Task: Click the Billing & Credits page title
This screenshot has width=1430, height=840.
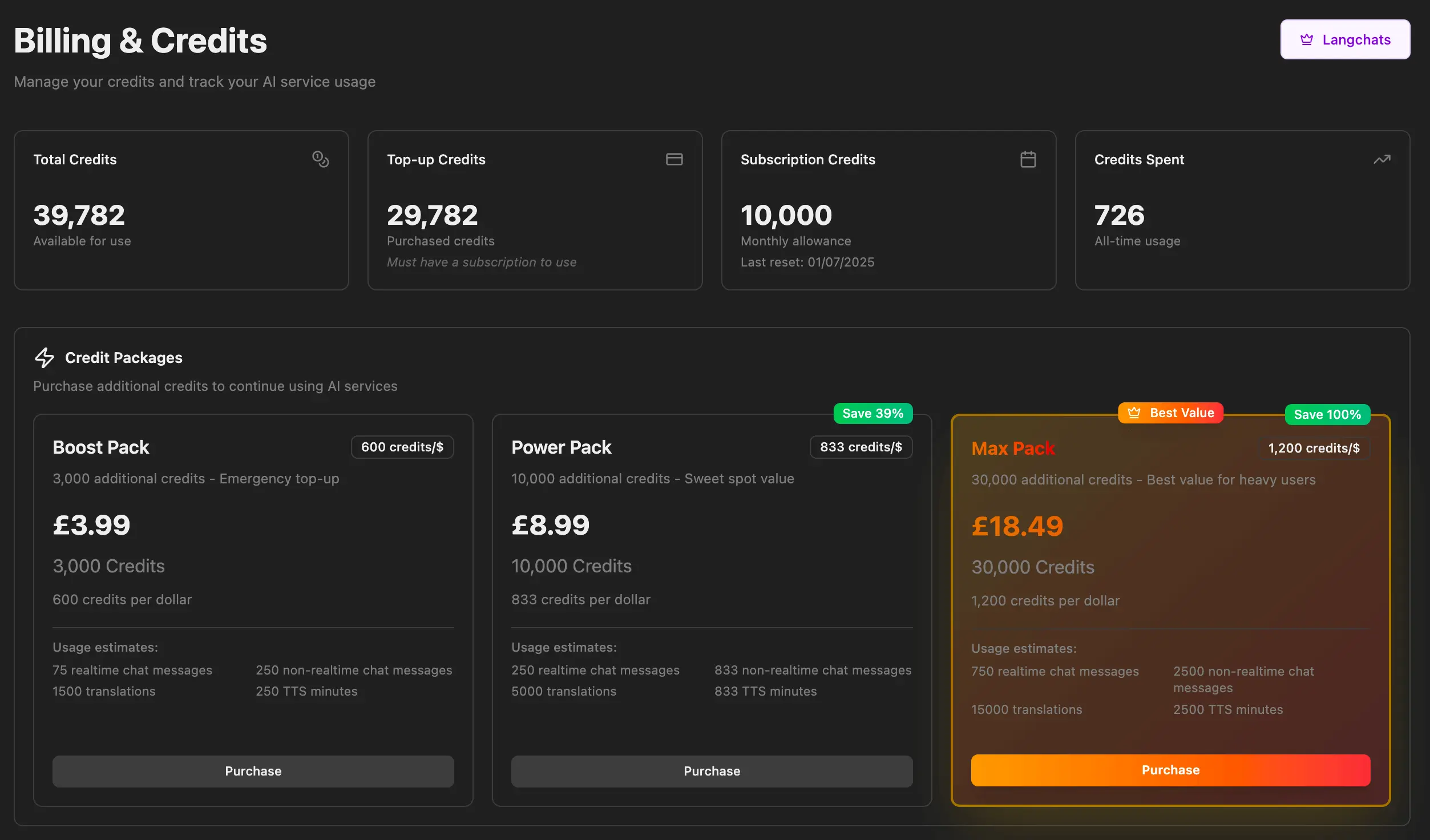Action: click(x=140, y=40)
